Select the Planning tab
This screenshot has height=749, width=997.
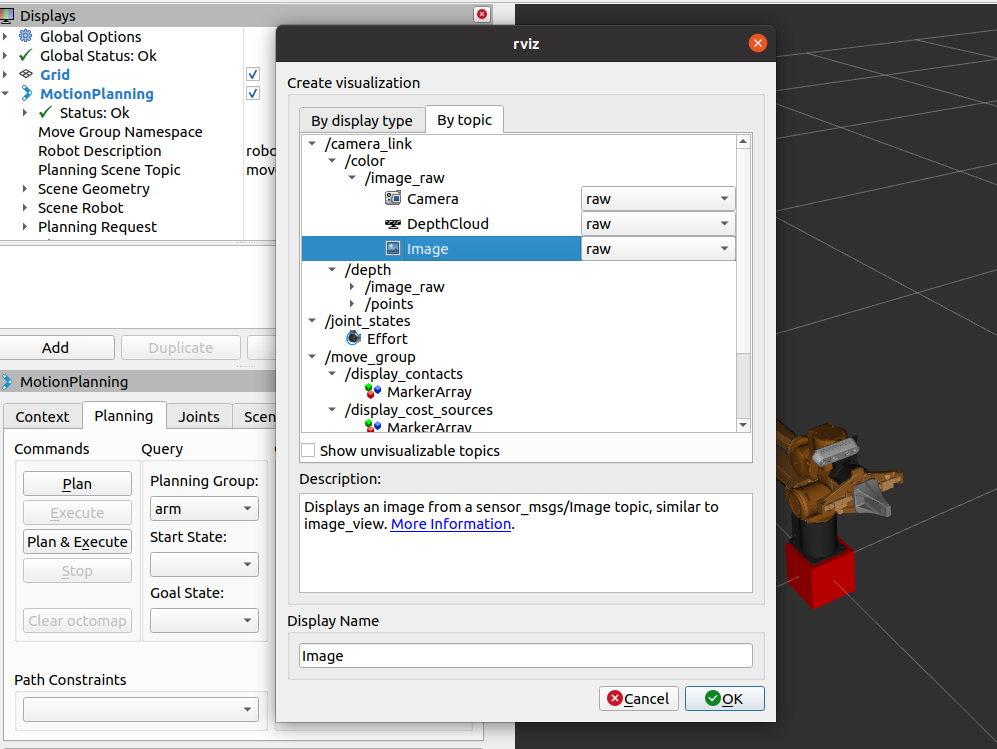coord(123,416)
